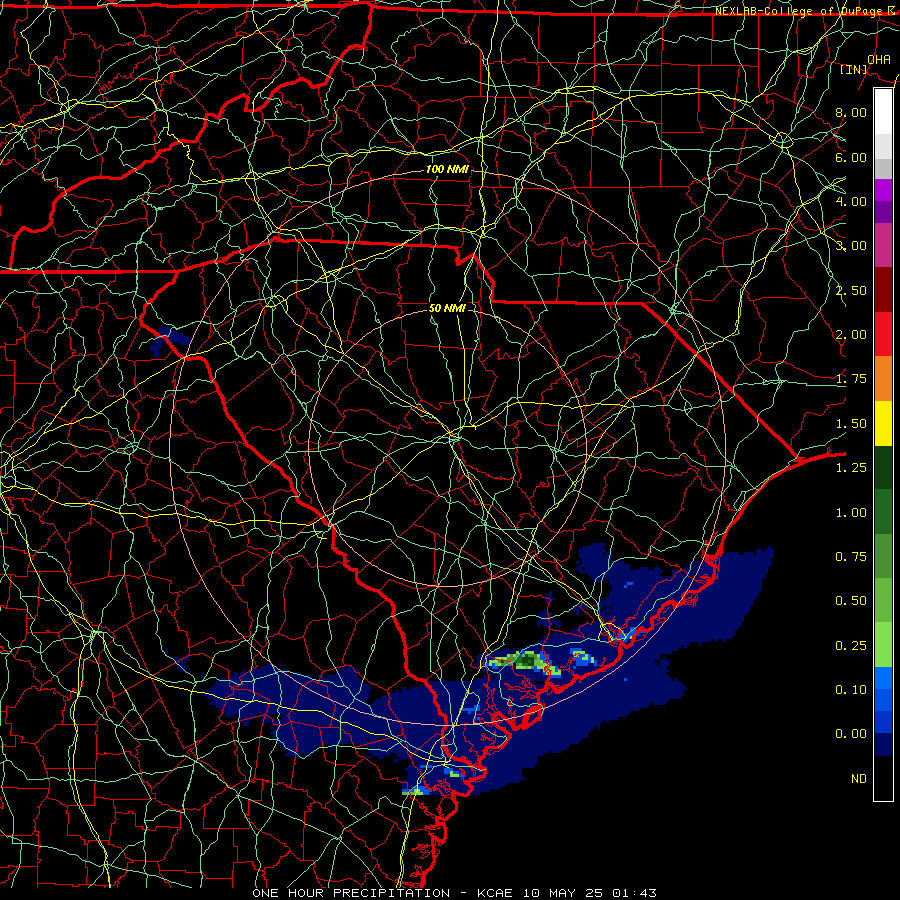Click the 3.00 legend value label
Image resolution: width=900 pixels, height=900 pixels.
click(x=851, y=246)
